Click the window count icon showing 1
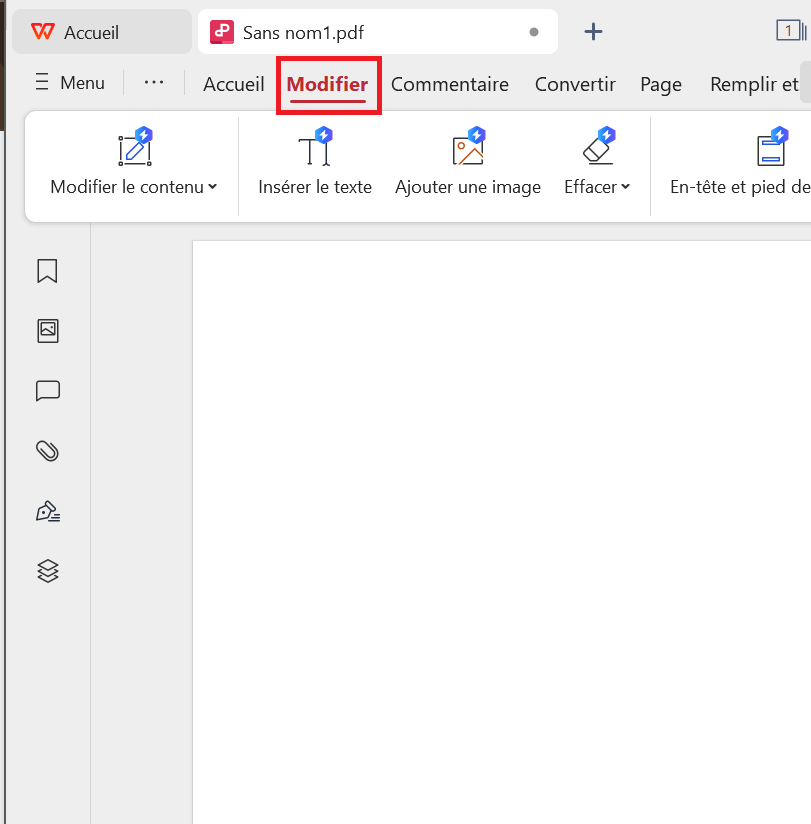 click(791, 30)
